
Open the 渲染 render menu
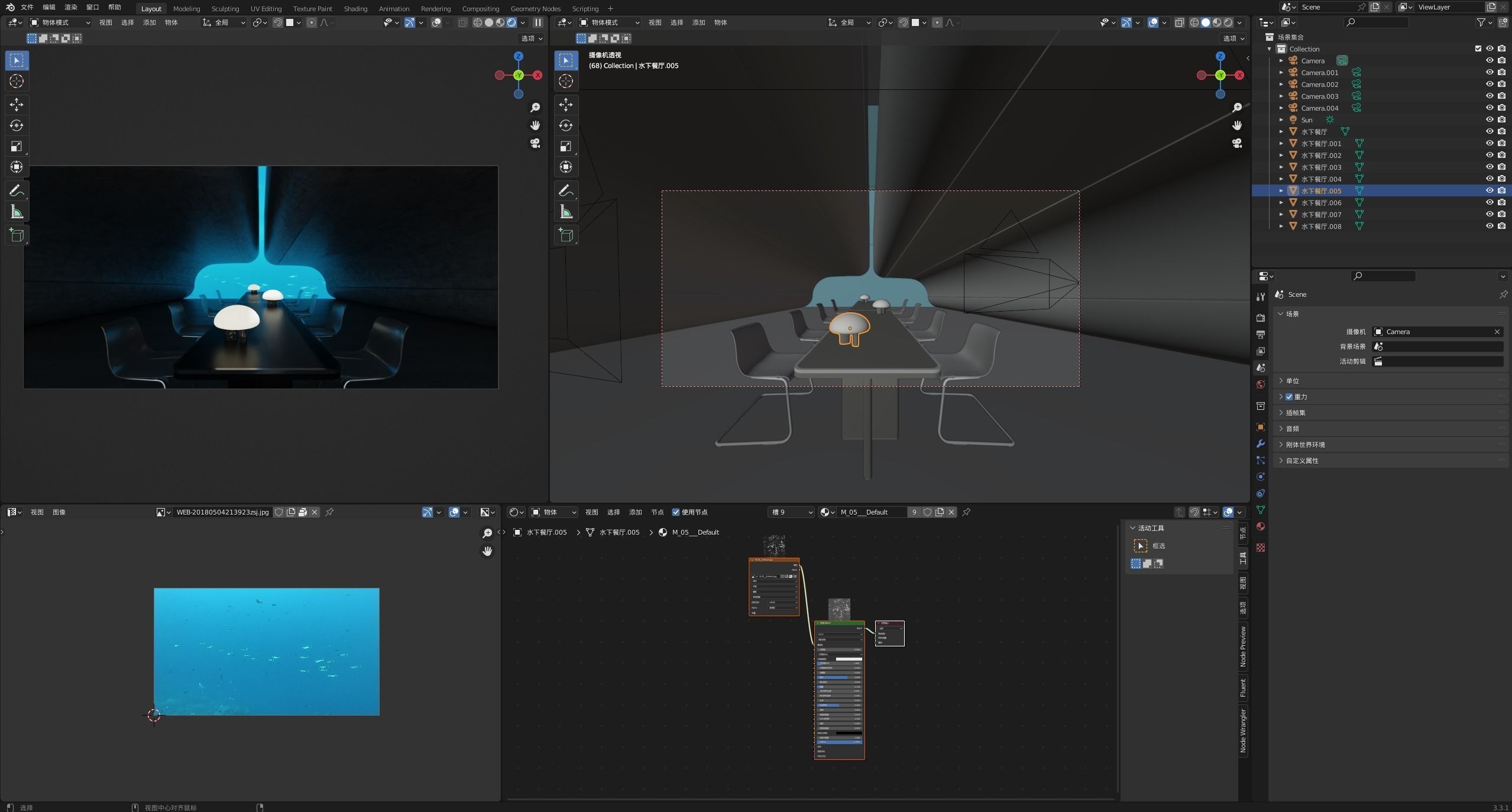[x=70, y=7]
